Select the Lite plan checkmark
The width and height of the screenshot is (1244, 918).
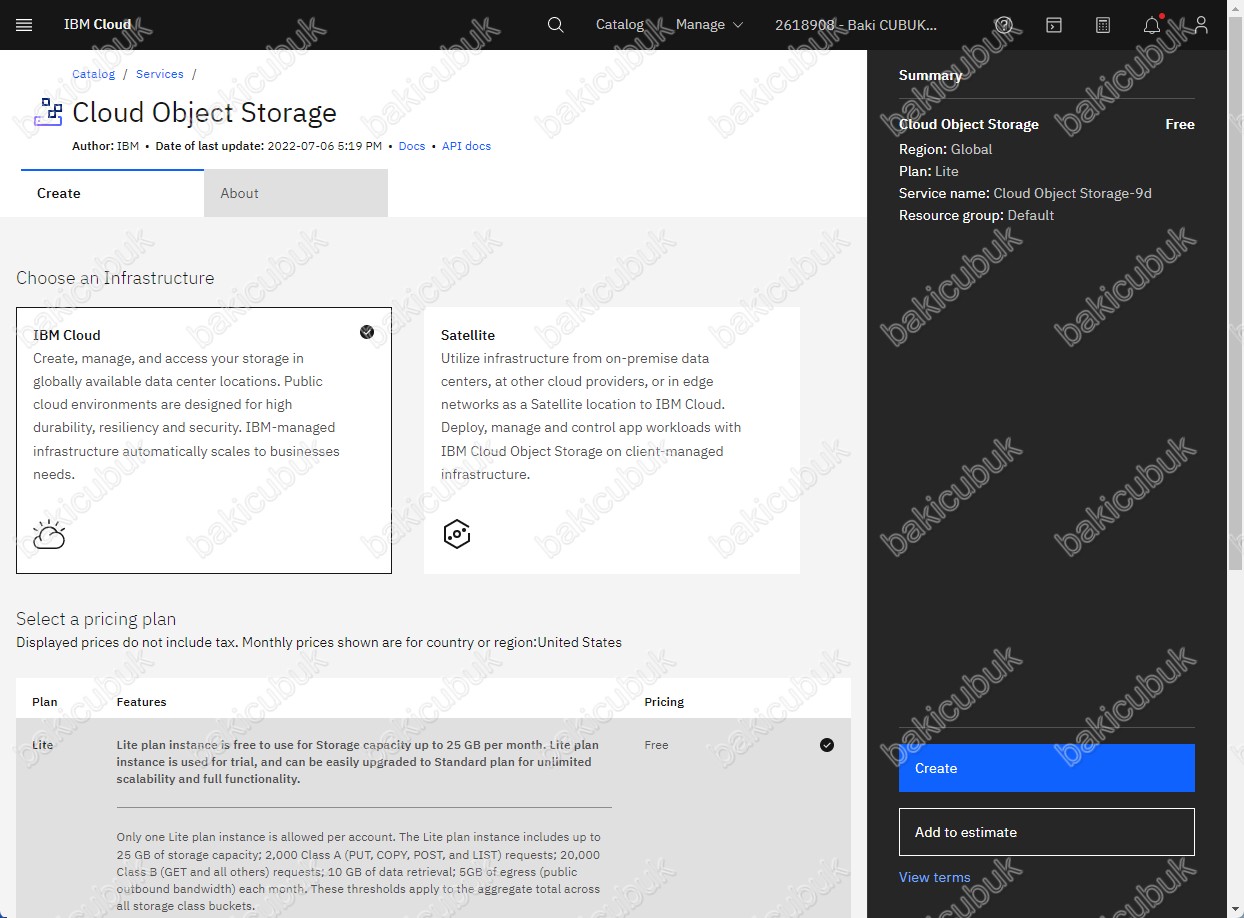[x=827, y=745]
